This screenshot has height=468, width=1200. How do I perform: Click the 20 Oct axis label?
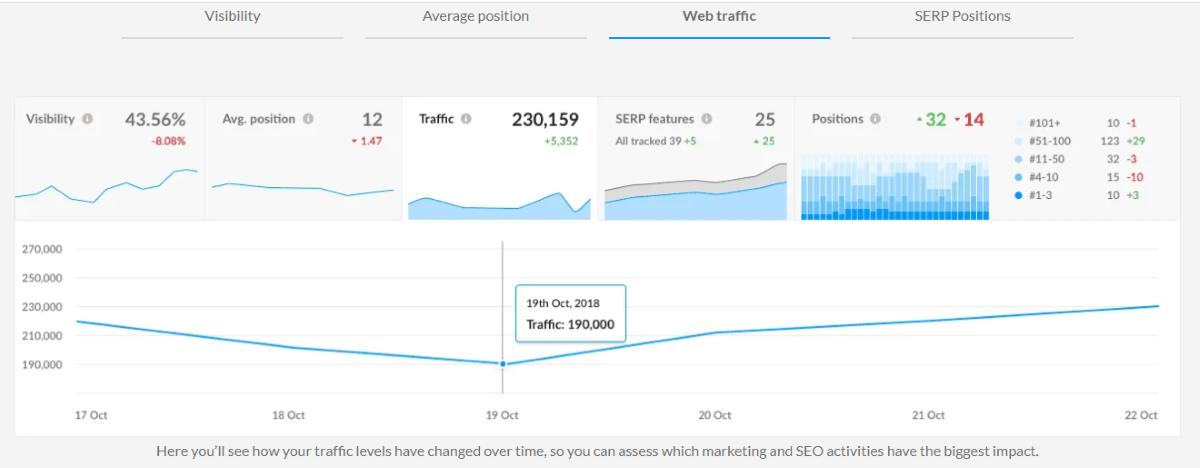pyautogui.click(x=715, y=415)
